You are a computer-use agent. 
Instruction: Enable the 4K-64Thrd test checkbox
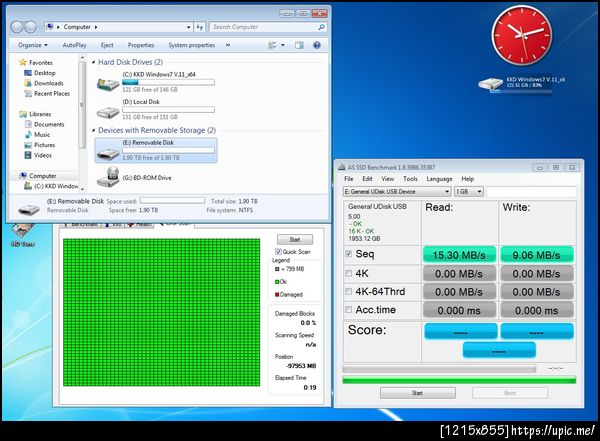[349, 291]
